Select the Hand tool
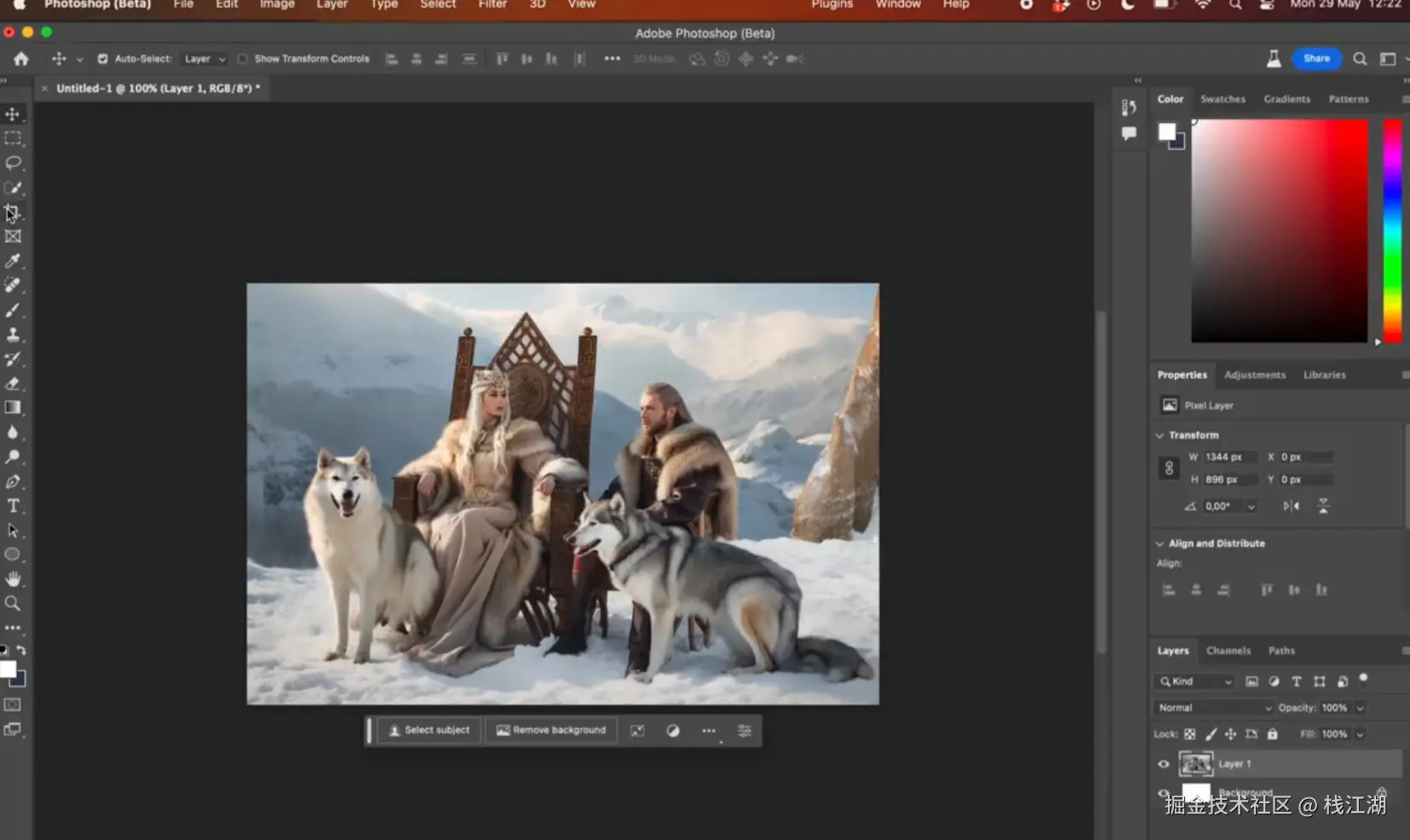Image resolution: width=1410 pixels, height=840 pixels. [13, 579]
